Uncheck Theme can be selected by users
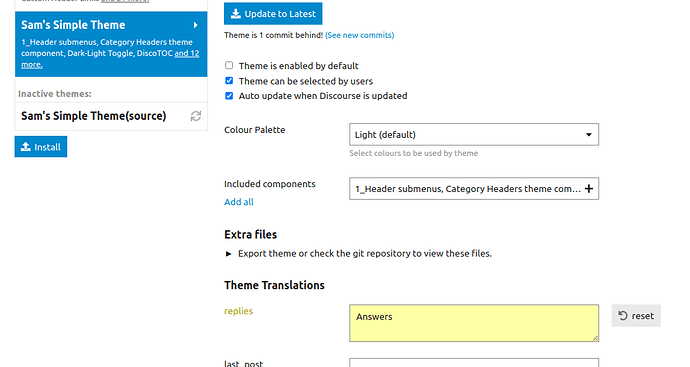Viewport: 690px width, 367px height. pyautogui.click(x=229, y=81)
